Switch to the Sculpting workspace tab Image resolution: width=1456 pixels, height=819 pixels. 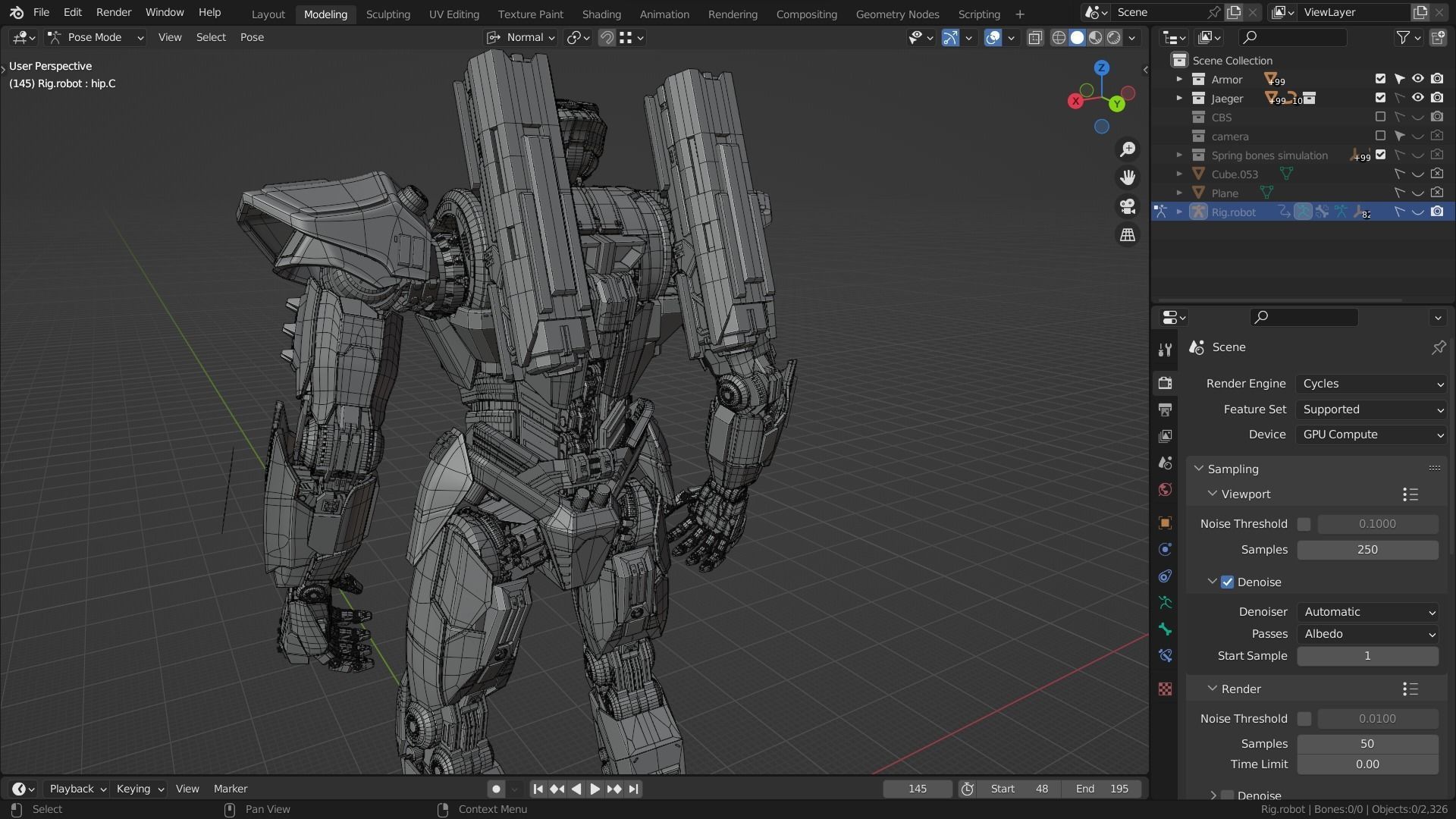[388, 14]
